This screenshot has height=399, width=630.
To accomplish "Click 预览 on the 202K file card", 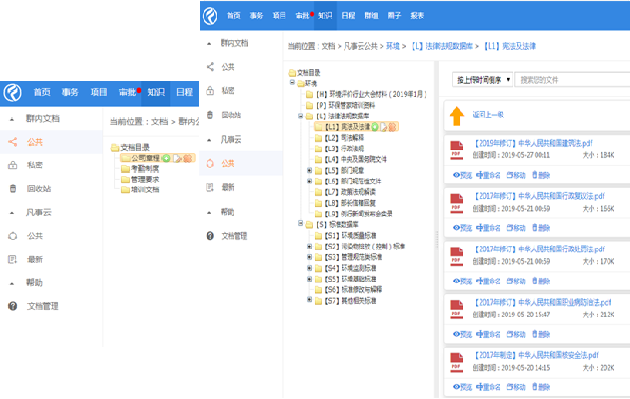I will pos(462,387).
